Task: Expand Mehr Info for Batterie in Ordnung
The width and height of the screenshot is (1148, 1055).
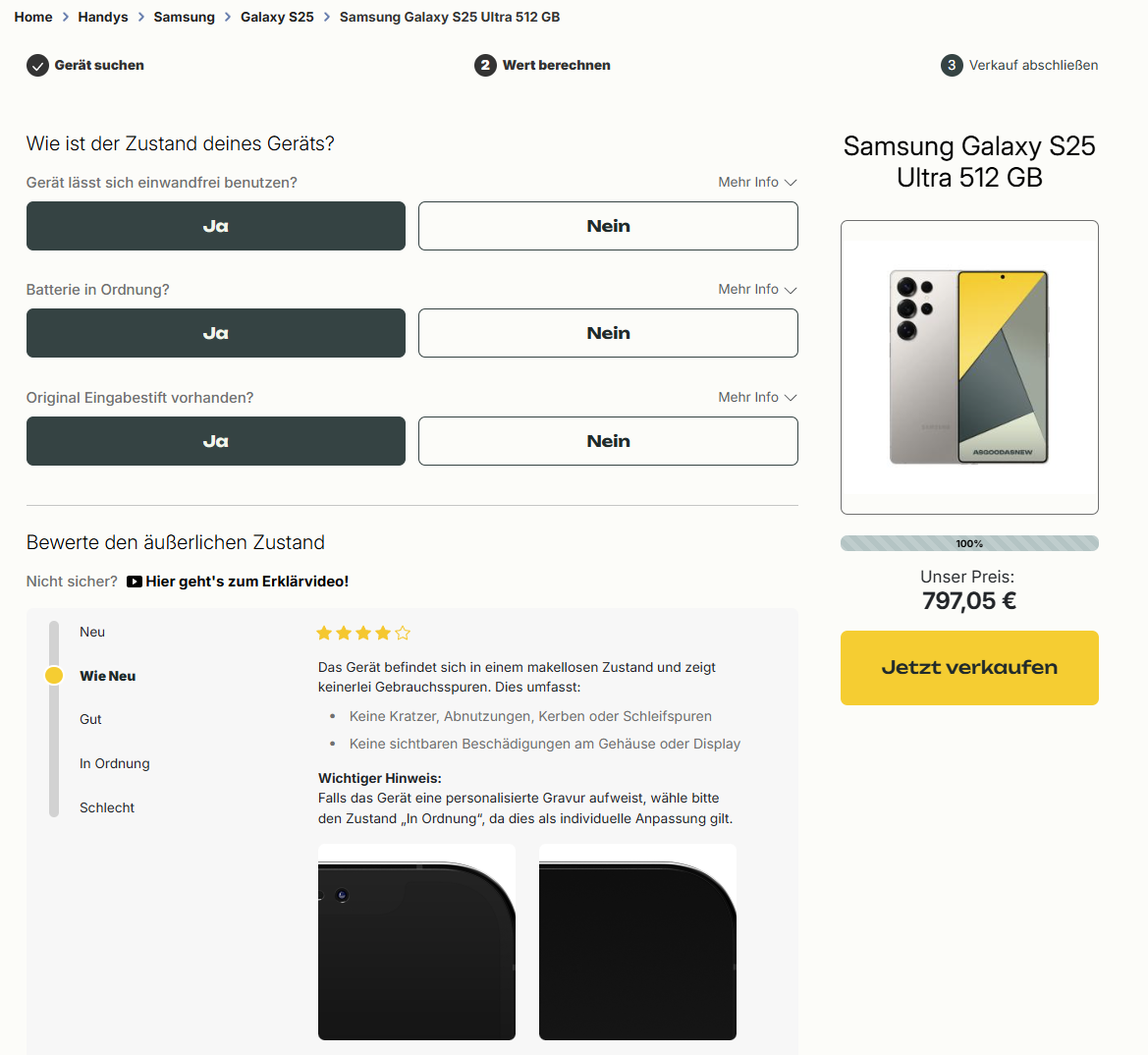Action: click(x=757, y=290)
